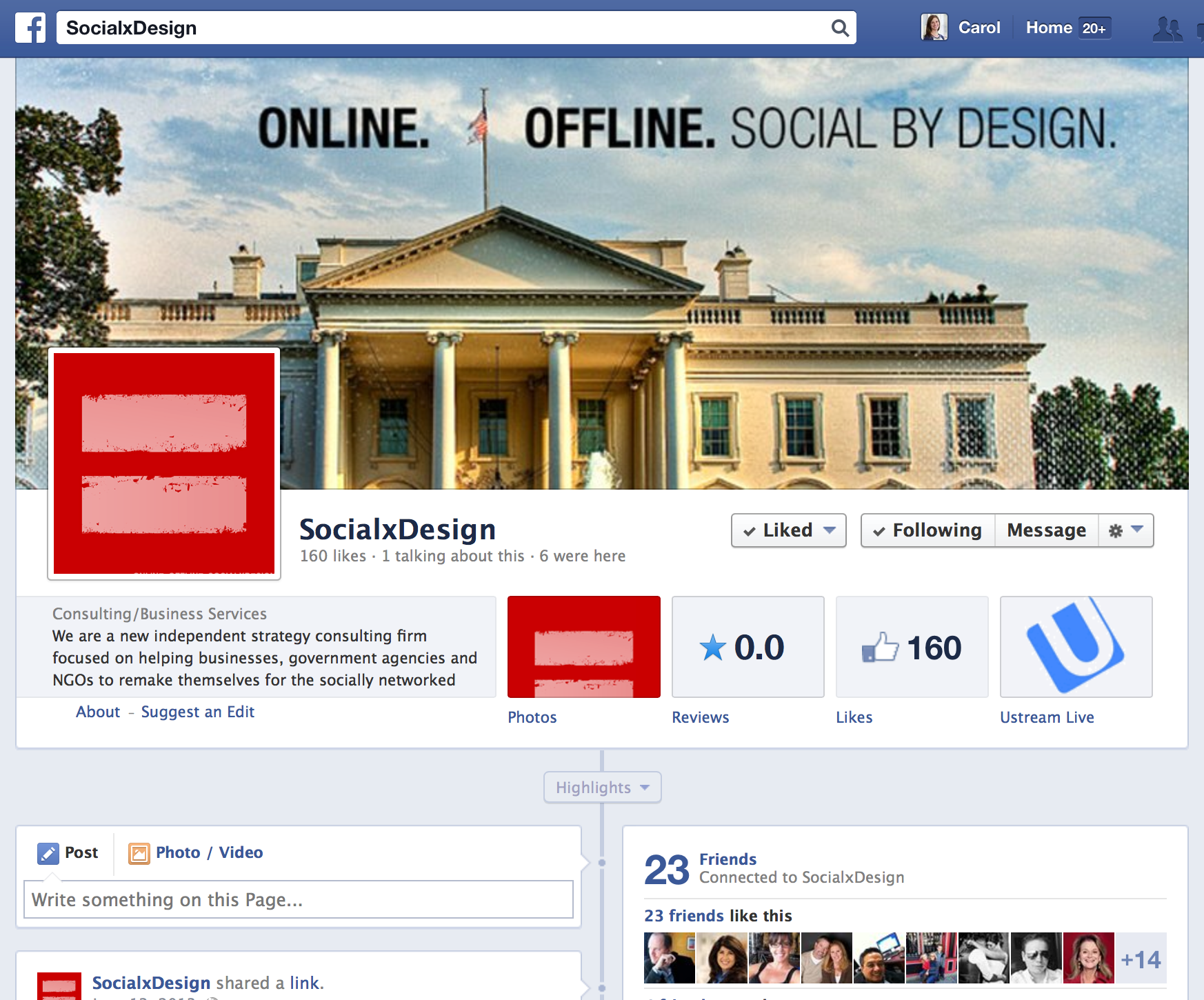Open the Liked dropdown button
The height and width of the screenshot is (1000, 1204).
pos(789,530)
